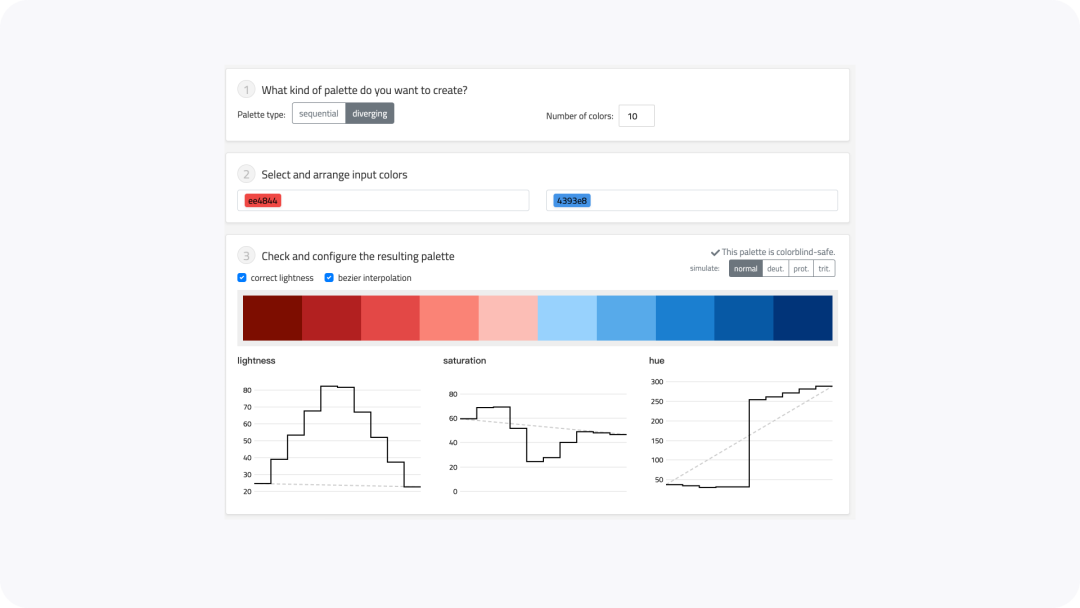Click the darkest red palette swatch
The height and width of the screenshot is (608, 1080).
click(x=272, y=318)
